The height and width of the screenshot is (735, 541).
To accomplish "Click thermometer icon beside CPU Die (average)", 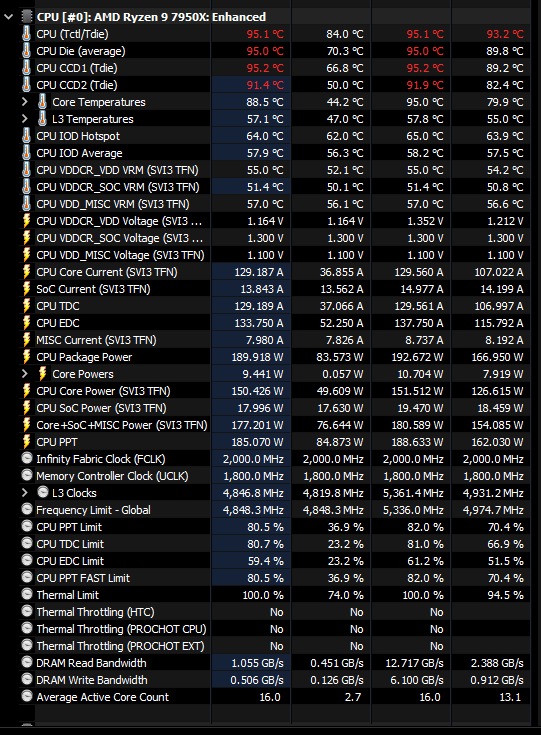I will (x=27, y=51).
